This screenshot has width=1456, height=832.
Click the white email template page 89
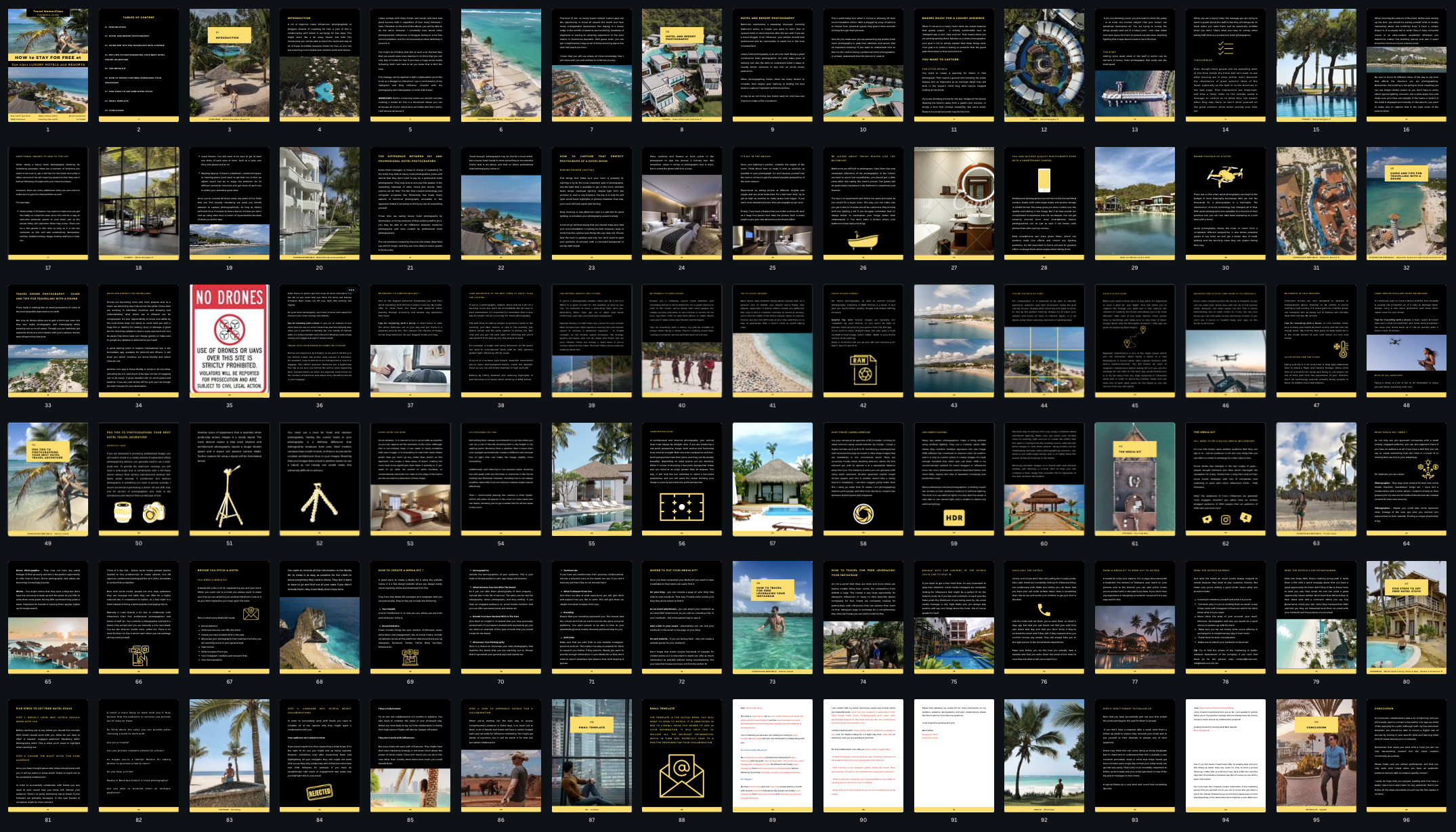coord(773,755)
